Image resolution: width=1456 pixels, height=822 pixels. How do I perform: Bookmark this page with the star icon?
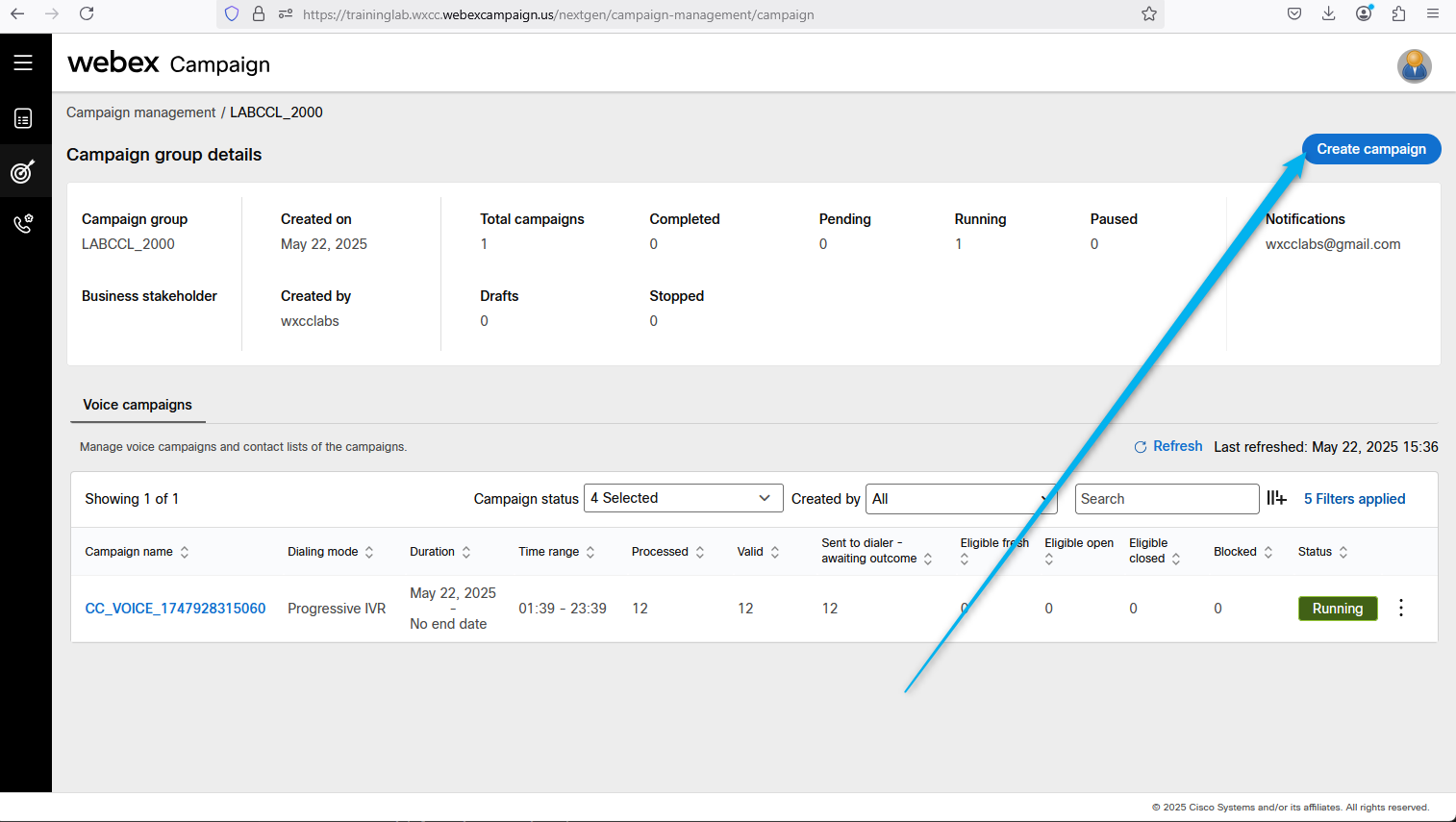(x=1148, y=13)
